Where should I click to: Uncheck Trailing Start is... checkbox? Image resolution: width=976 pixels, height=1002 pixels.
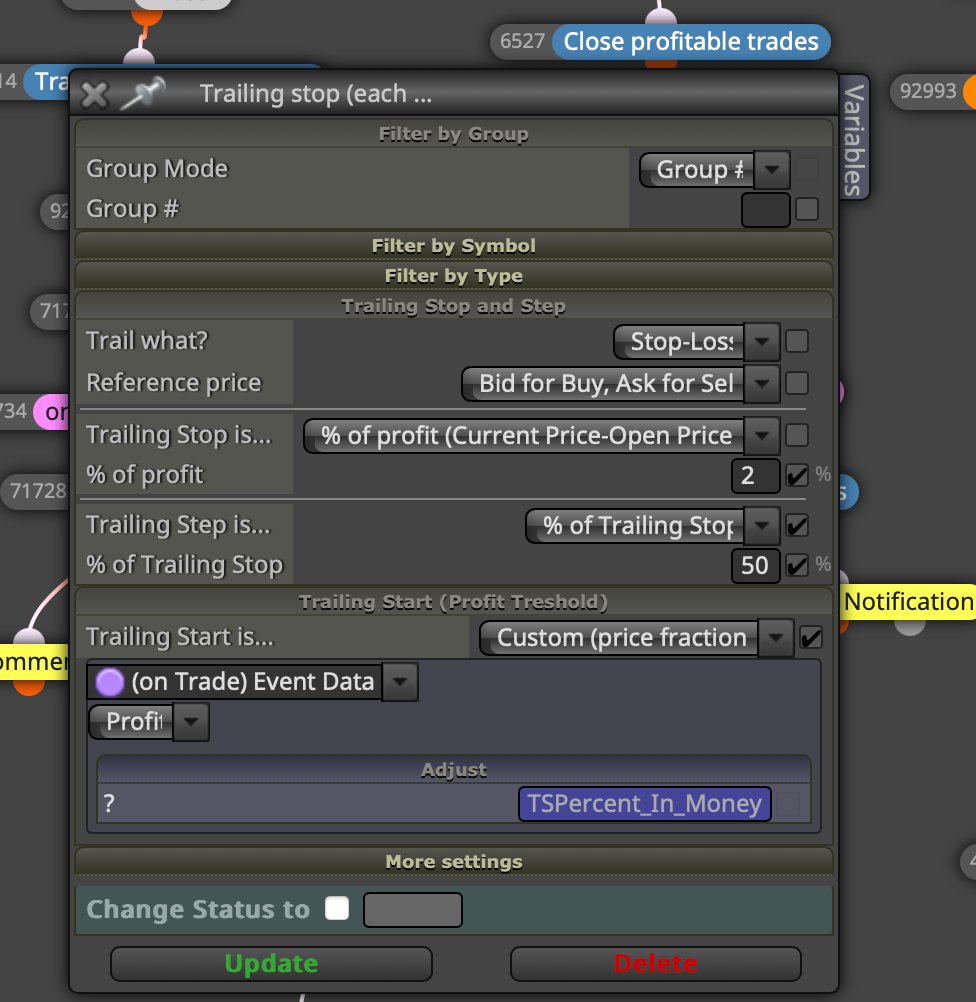click(x=811, y=637)
